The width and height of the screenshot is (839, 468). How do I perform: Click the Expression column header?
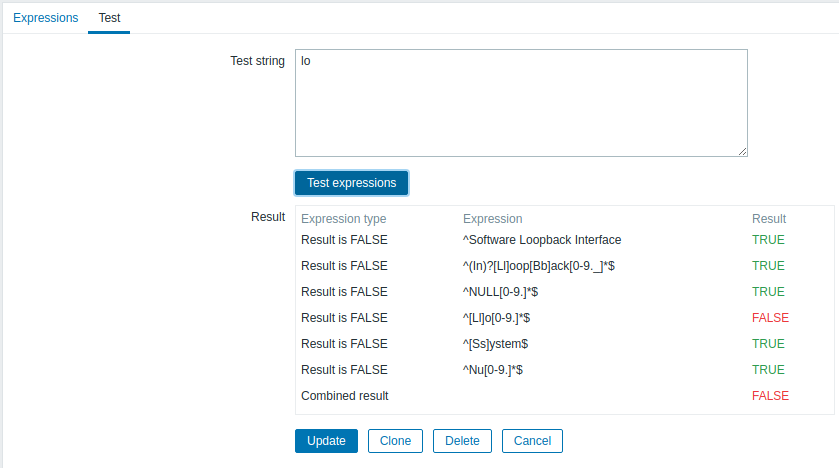[x=492, y=219]
